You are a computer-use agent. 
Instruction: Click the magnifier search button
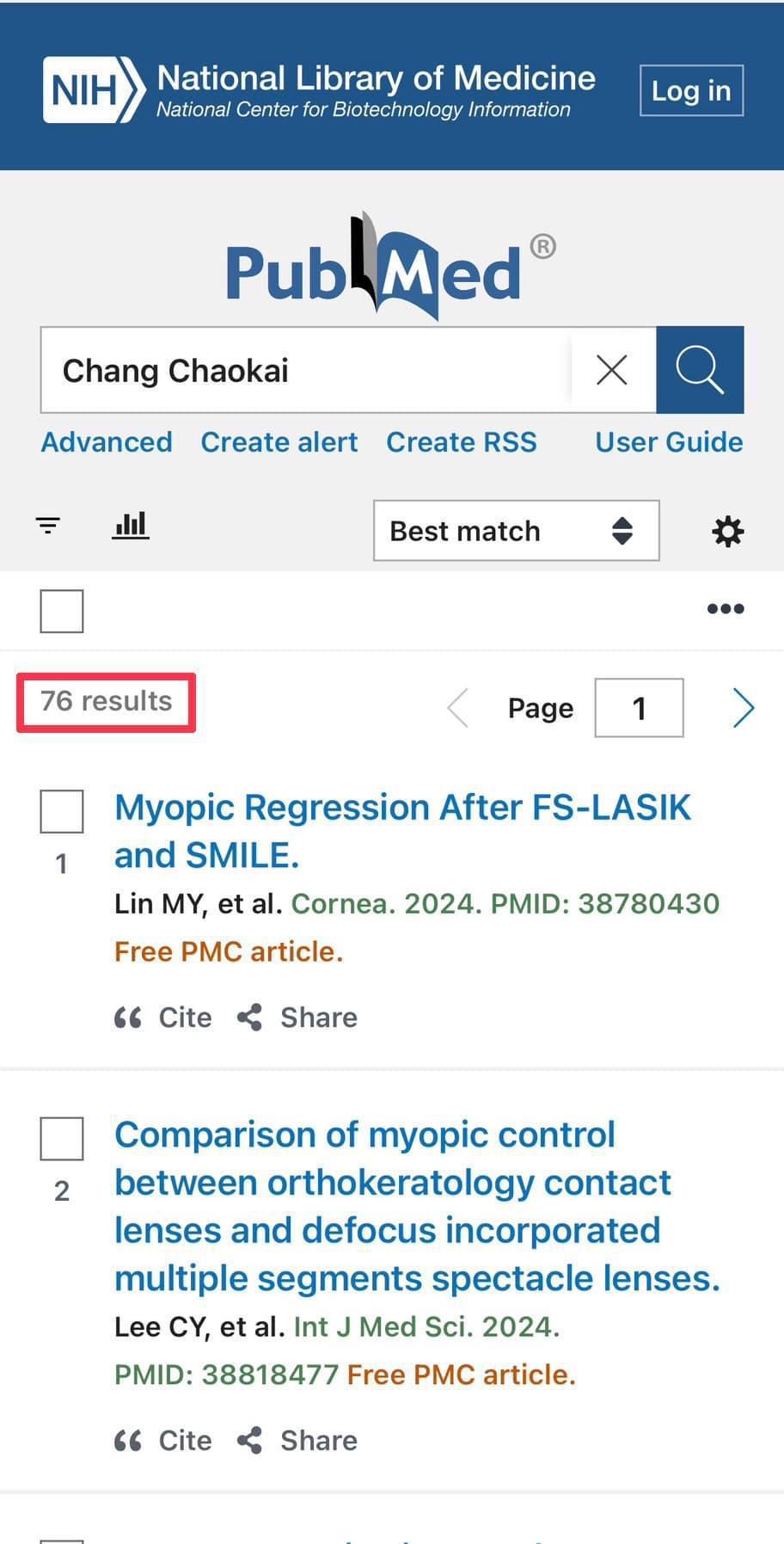[x=700, y=370]
